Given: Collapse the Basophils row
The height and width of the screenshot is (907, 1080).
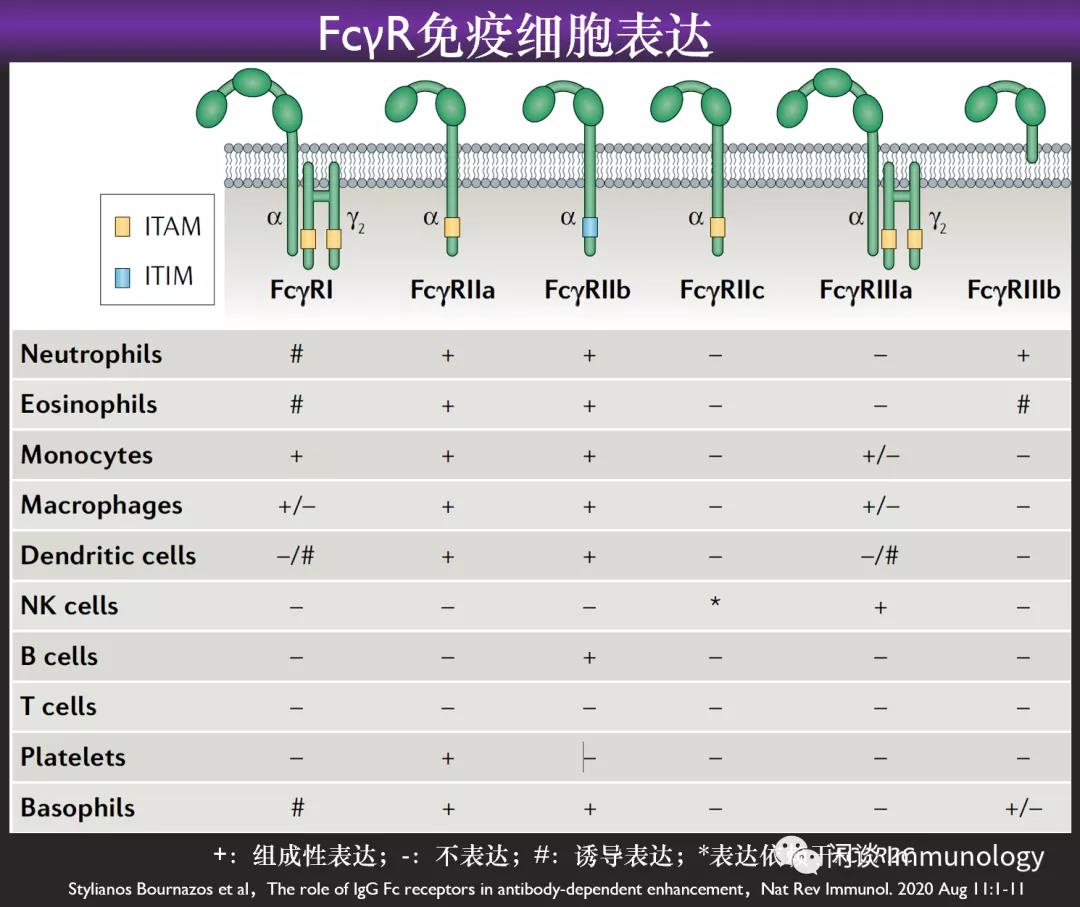Looking at the screenshot, I should point(77,807).
